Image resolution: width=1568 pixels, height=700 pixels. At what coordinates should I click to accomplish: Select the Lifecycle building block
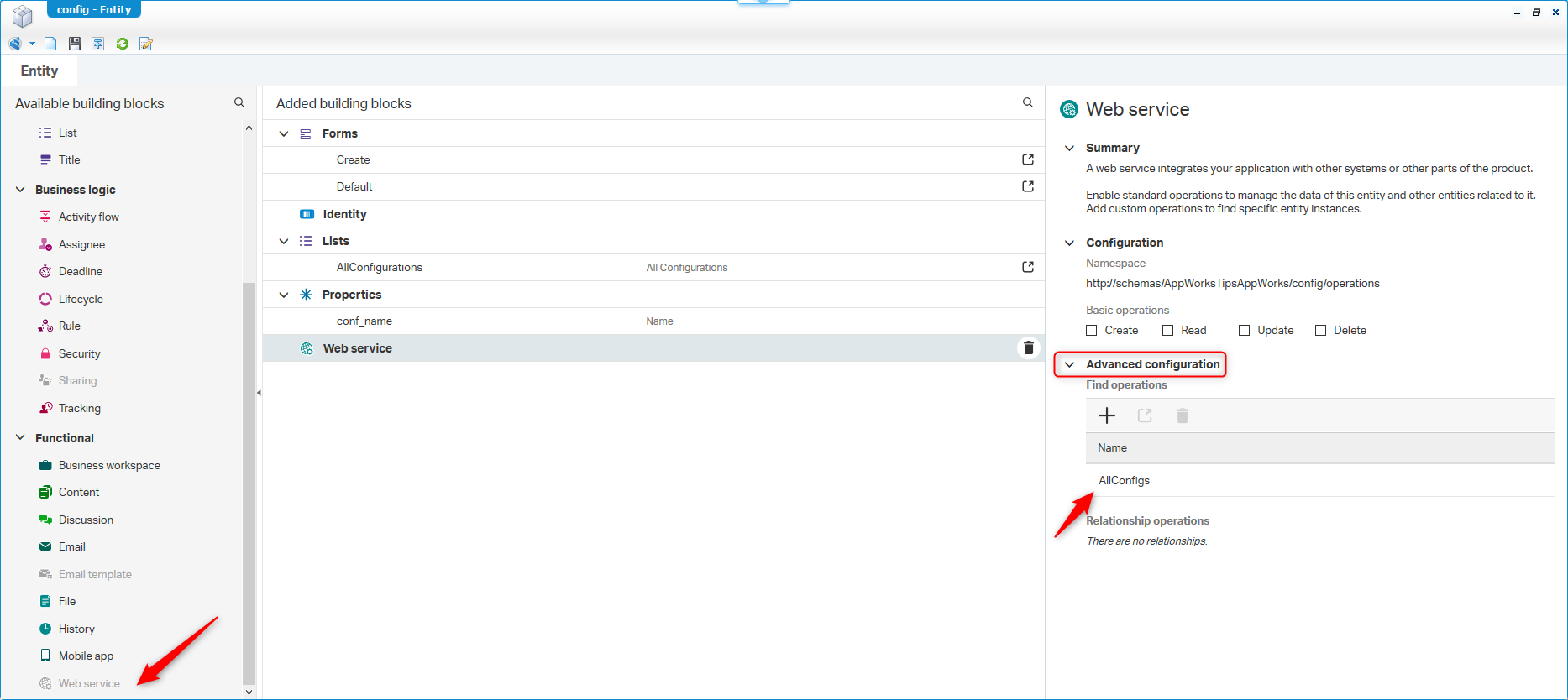81,299
